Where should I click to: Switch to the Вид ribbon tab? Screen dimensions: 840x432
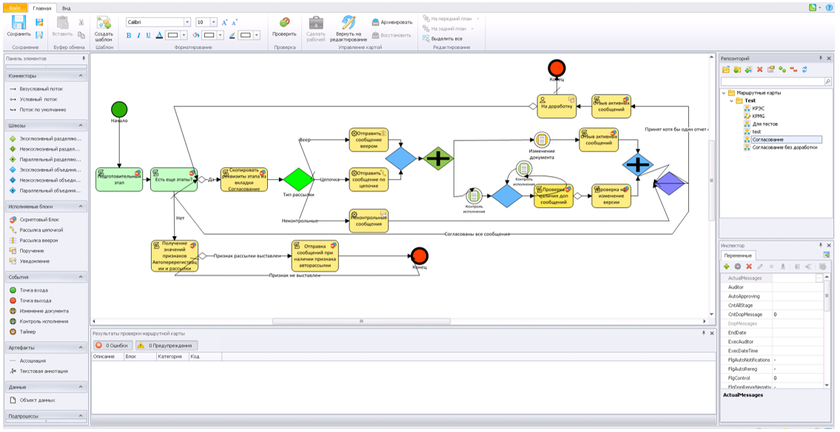coord(66,6)
